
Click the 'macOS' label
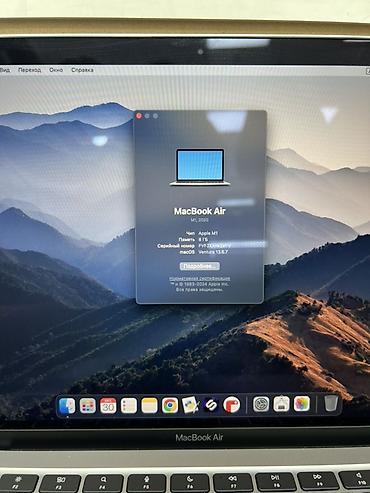point(187,252)
